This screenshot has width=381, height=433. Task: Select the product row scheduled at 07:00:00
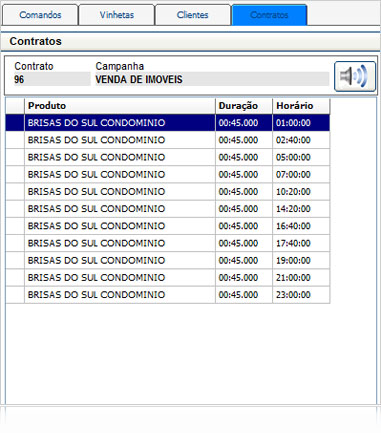tap(168, 175)
